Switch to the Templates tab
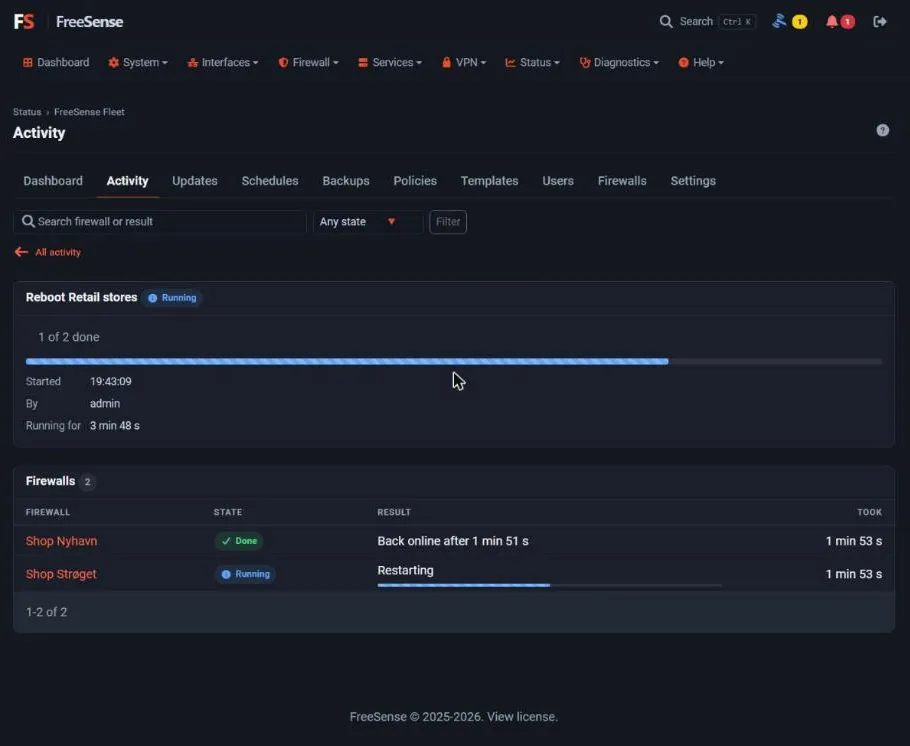 point(489,181)
